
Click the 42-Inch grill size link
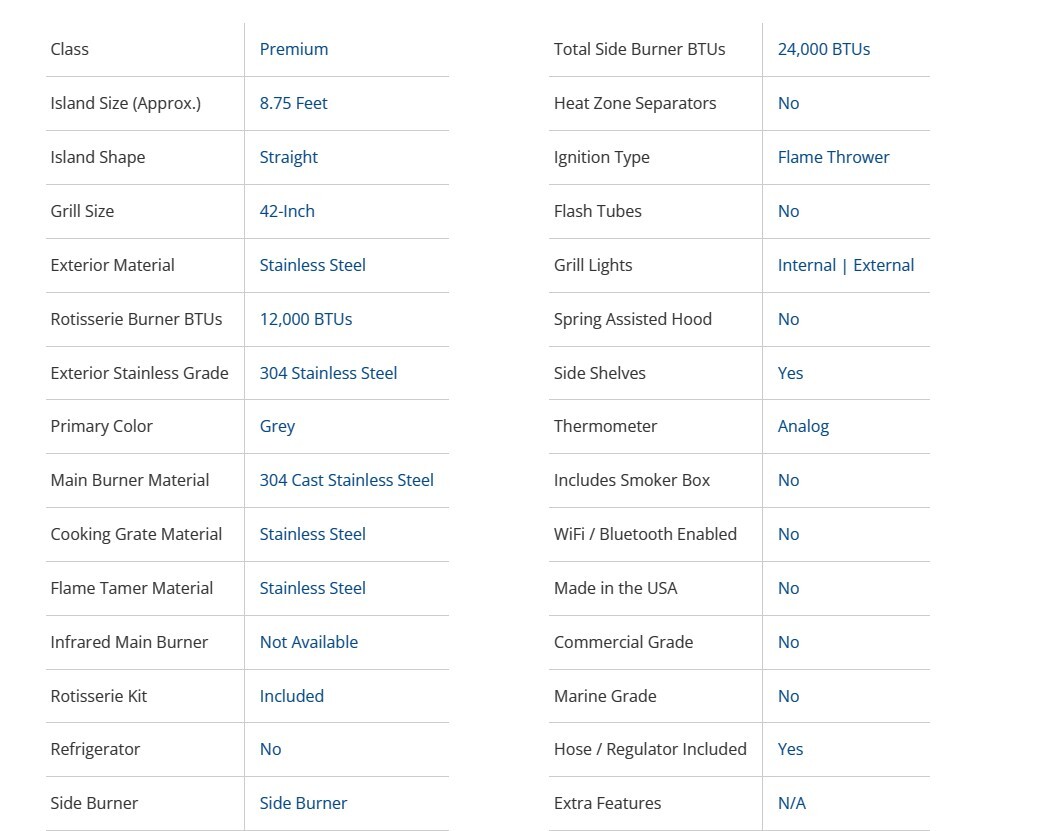pos(287,211)
